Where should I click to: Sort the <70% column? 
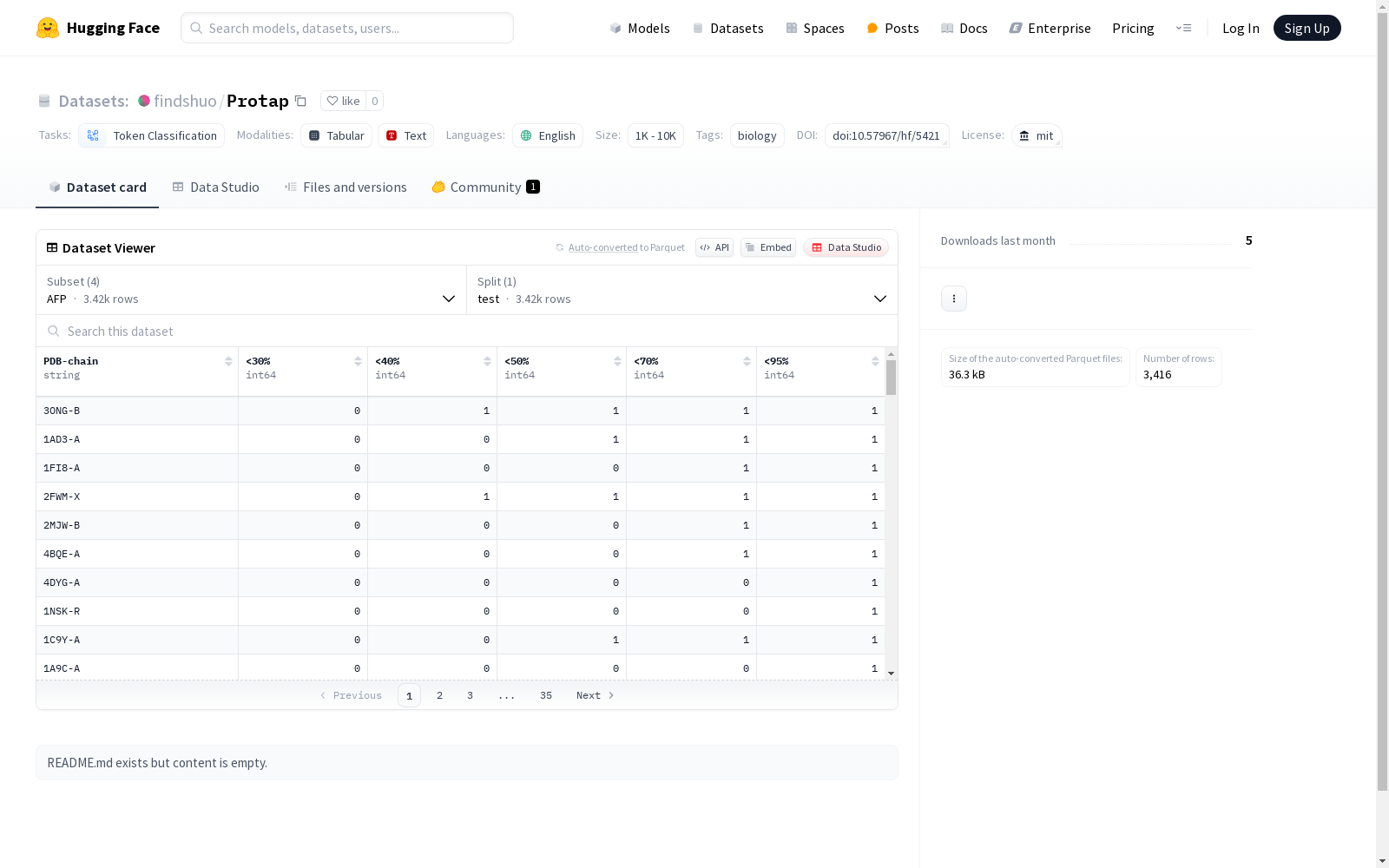(x=747, y=361)
